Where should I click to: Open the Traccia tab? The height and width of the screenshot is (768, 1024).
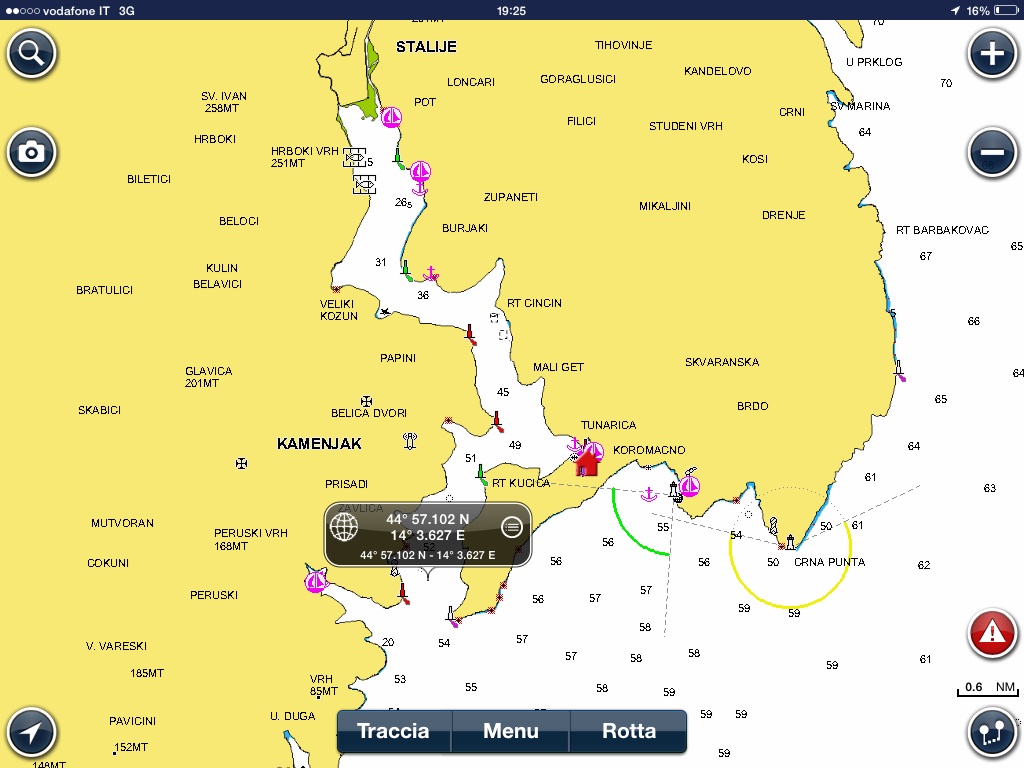[394, 731]
